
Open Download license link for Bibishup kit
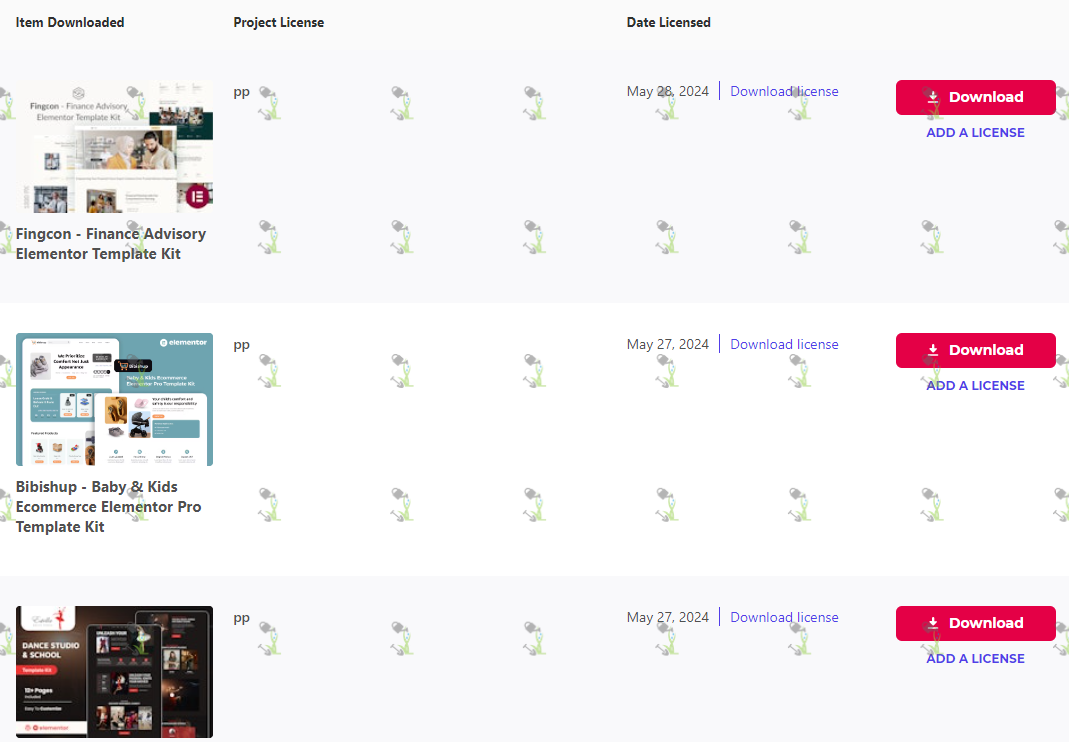pos(784,344)
